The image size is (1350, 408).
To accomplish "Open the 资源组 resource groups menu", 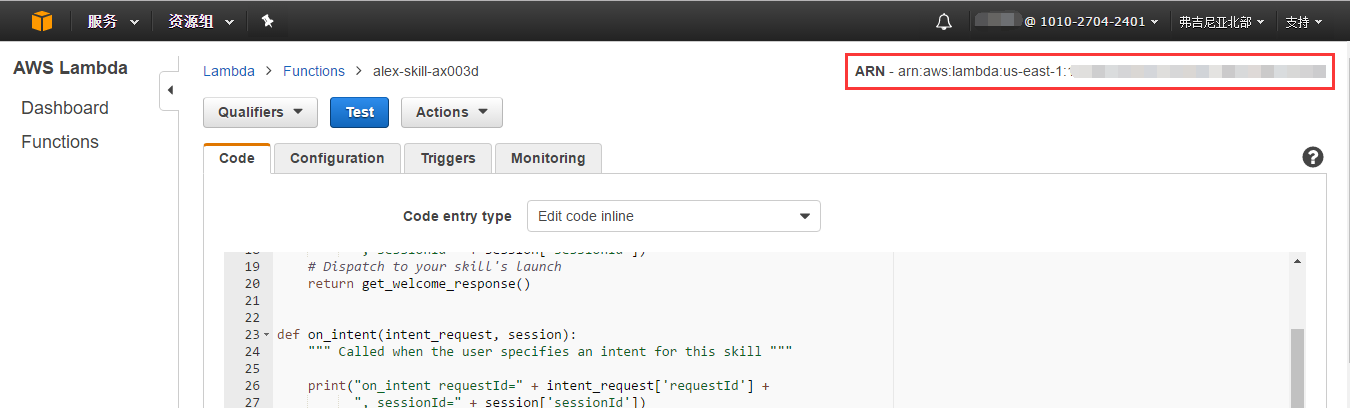I will tap(200, 21).
